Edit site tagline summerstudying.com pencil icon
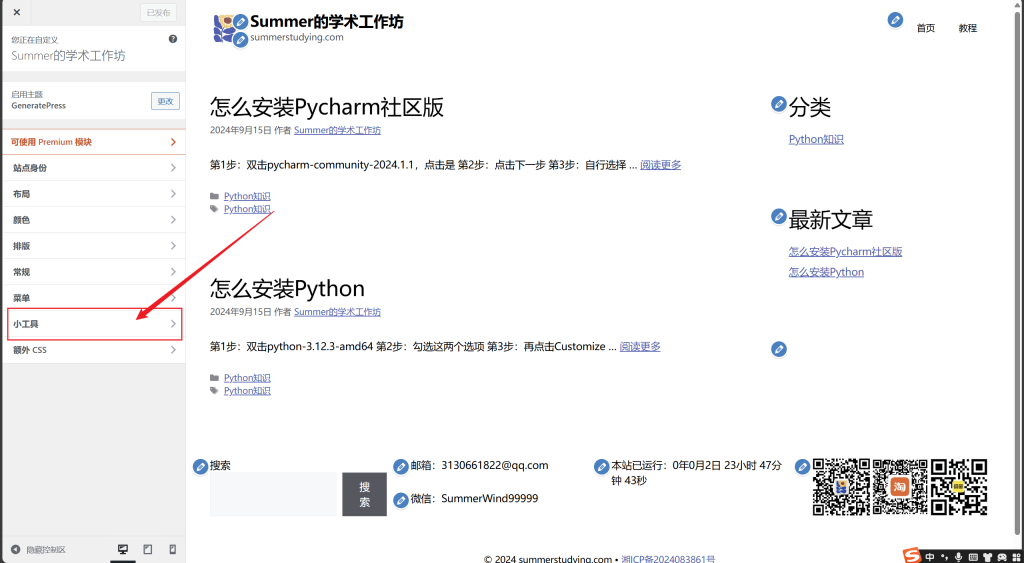This screenshot has height=563, width=1024. (240, 40)
